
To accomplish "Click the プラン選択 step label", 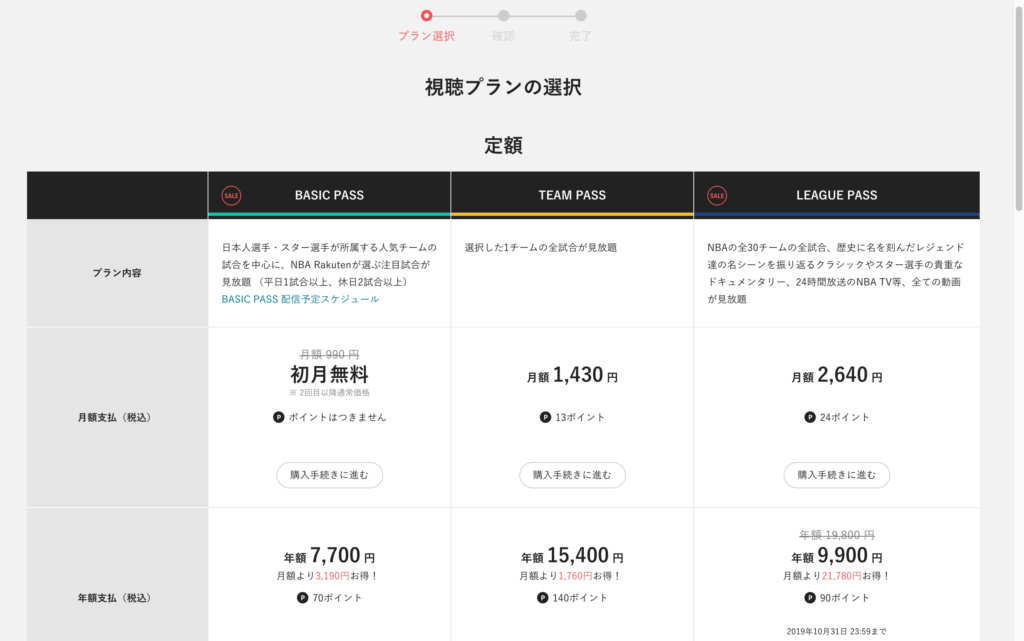I will point(426,36).
